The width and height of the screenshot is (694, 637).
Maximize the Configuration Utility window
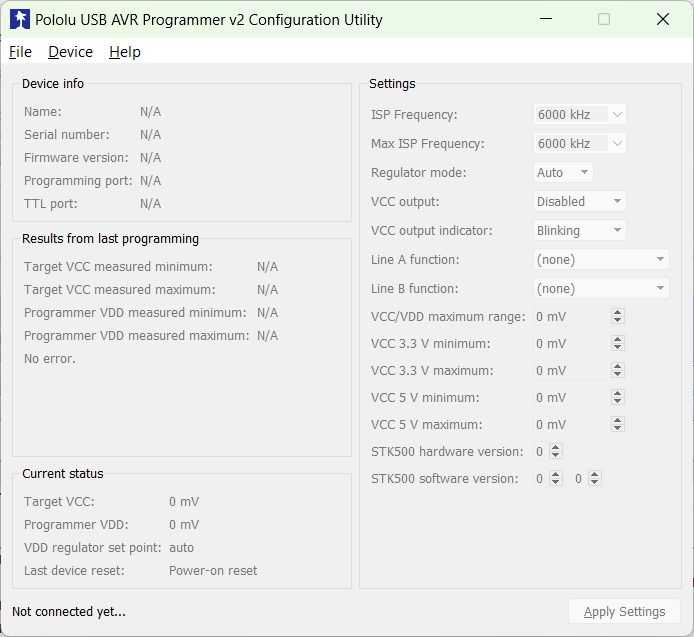604,19
